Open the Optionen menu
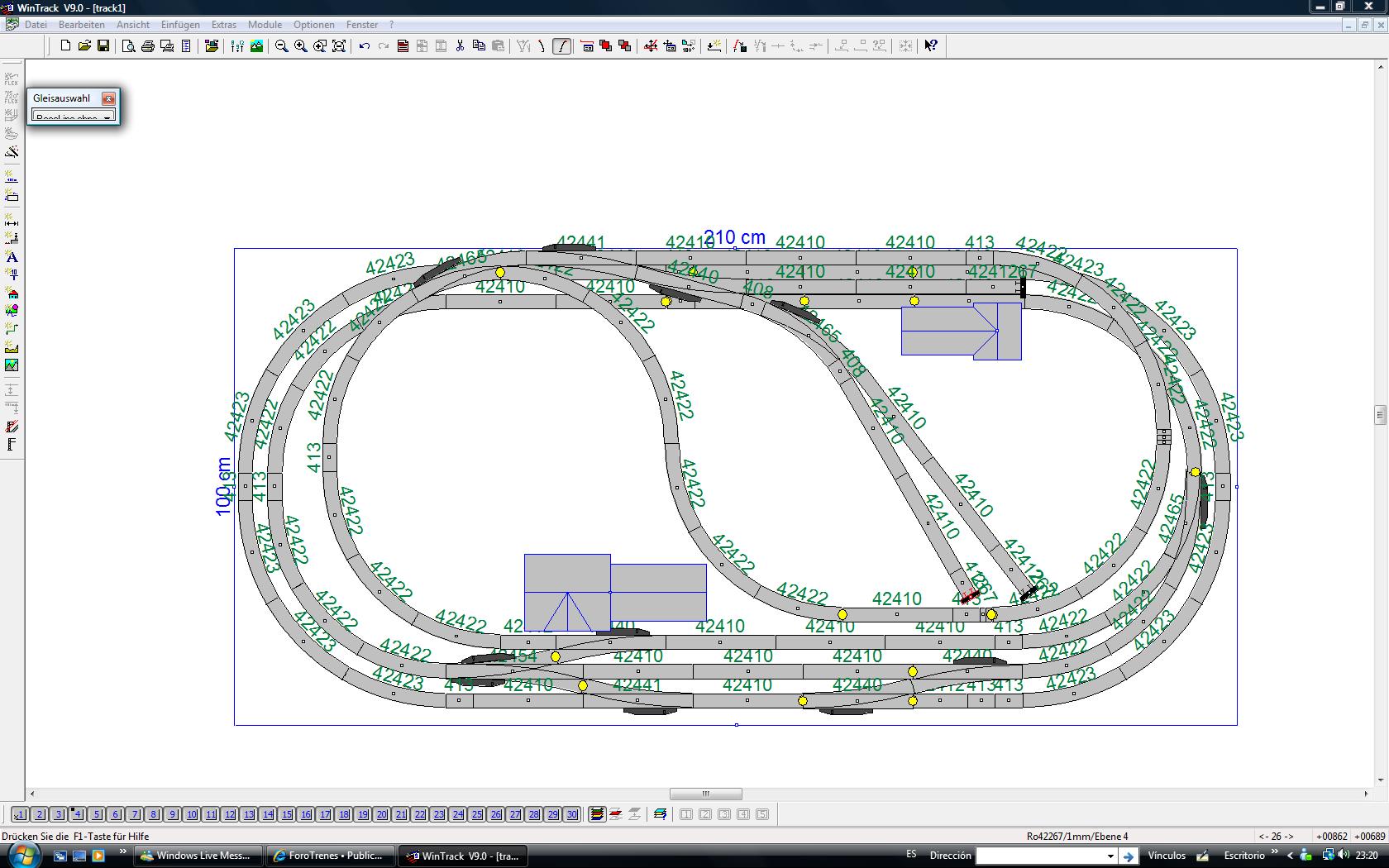This screenshot has height=868, width=1389. click(314, 25)
